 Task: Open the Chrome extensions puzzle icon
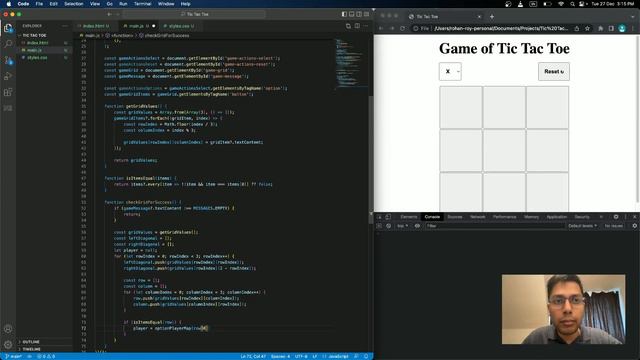(600, 29)
